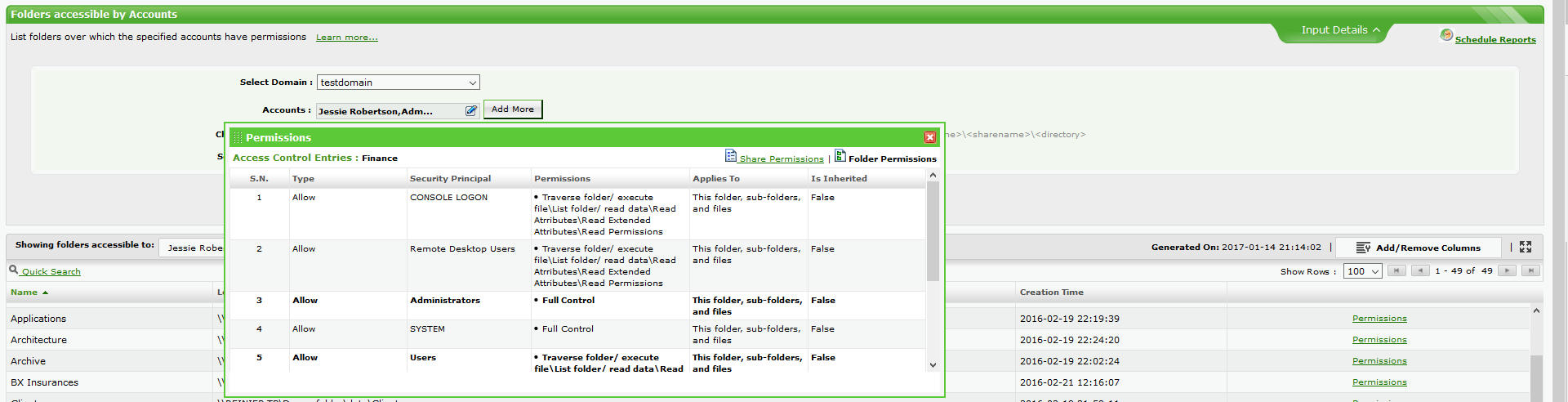
Task: Open Permissions link for BX Insurances row
Action: pos(1379,382)
